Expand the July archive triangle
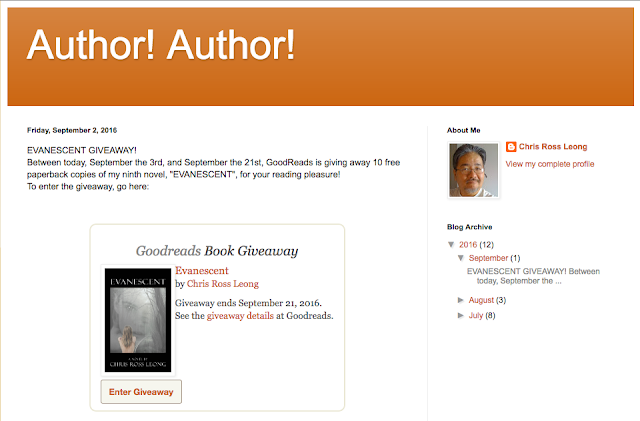The width and height of the screenshot is (640, 421). [461, 315]
